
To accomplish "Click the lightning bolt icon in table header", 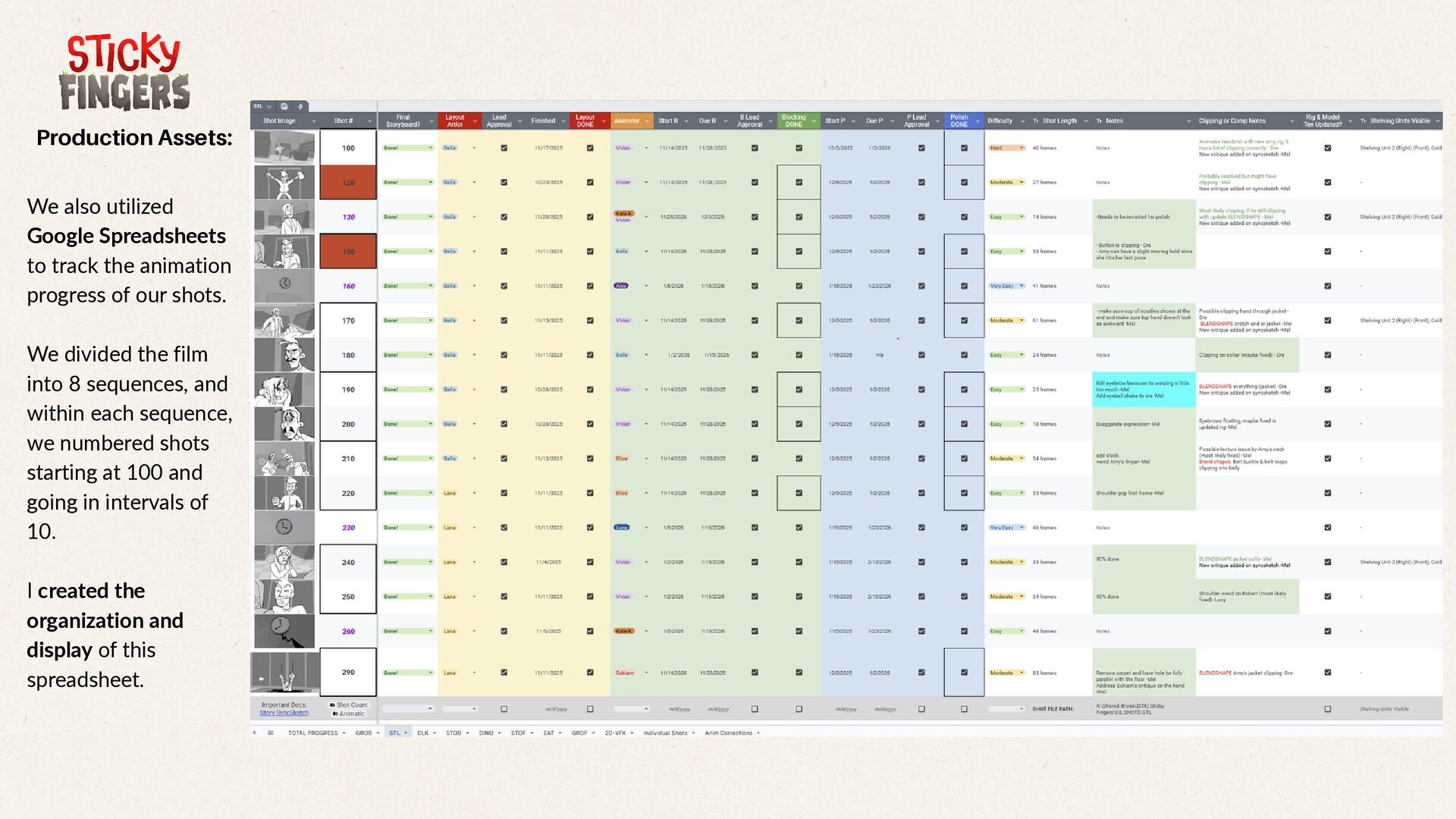I will [x=300, y=106].
